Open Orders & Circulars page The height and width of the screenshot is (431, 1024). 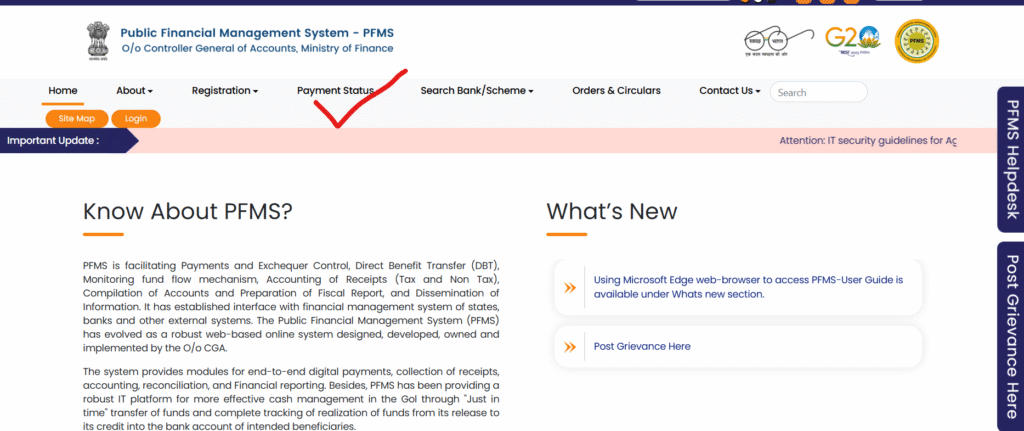tap(616, 91)
